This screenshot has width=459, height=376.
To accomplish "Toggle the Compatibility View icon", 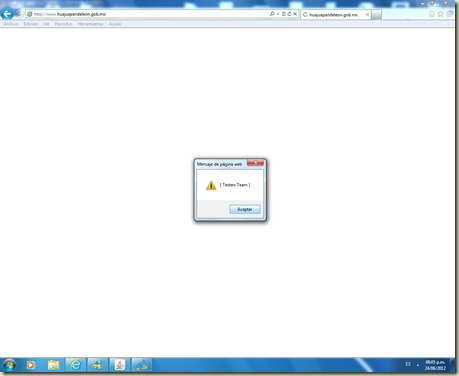I will point(284,14).
